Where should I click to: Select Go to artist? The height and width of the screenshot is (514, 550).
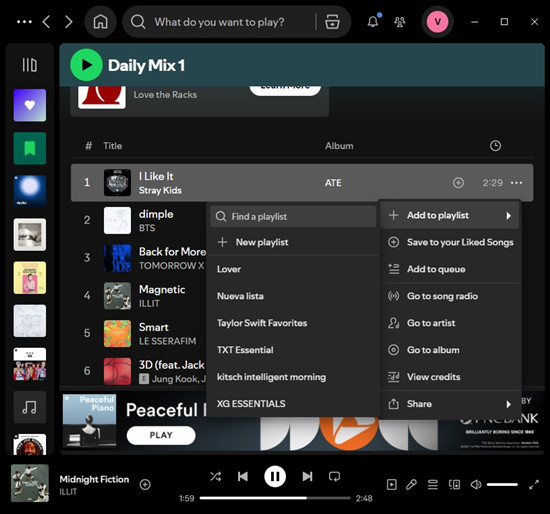(450, 323)
